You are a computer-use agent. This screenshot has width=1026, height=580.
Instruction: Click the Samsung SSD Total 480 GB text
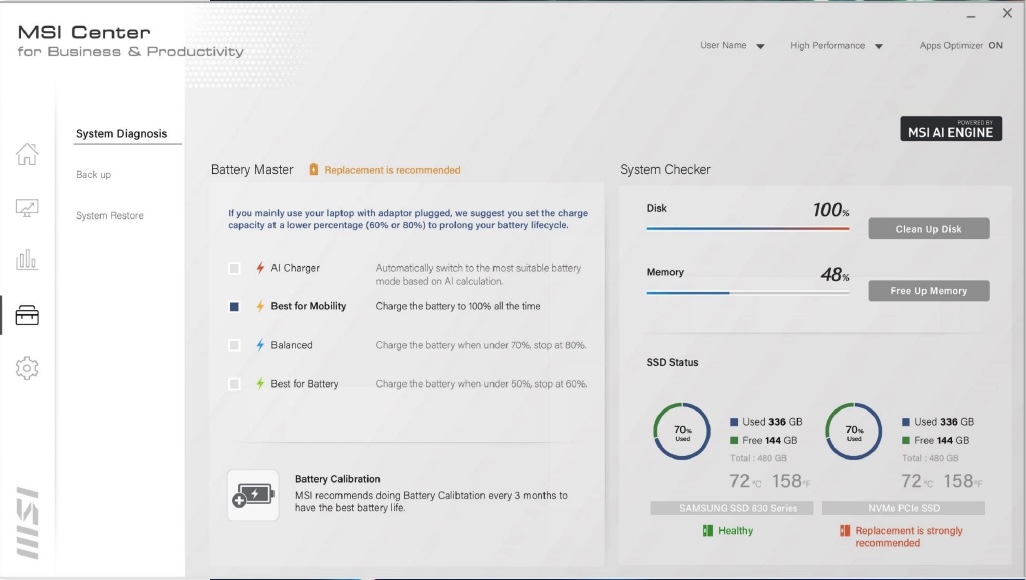point(758,458)
